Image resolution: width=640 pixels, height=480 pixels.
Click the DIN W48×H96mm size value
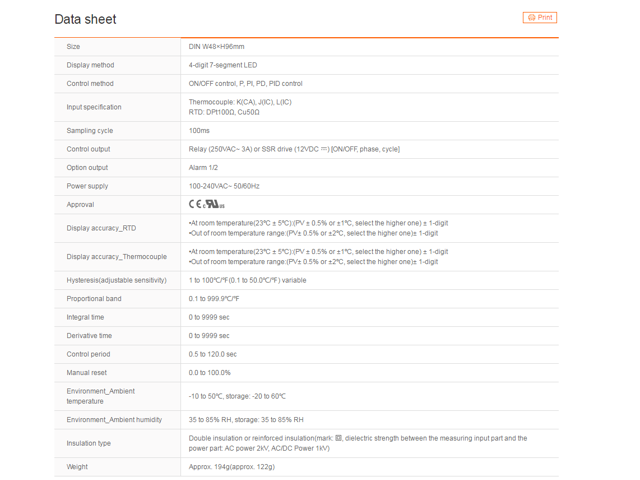(x=216, y=47)
